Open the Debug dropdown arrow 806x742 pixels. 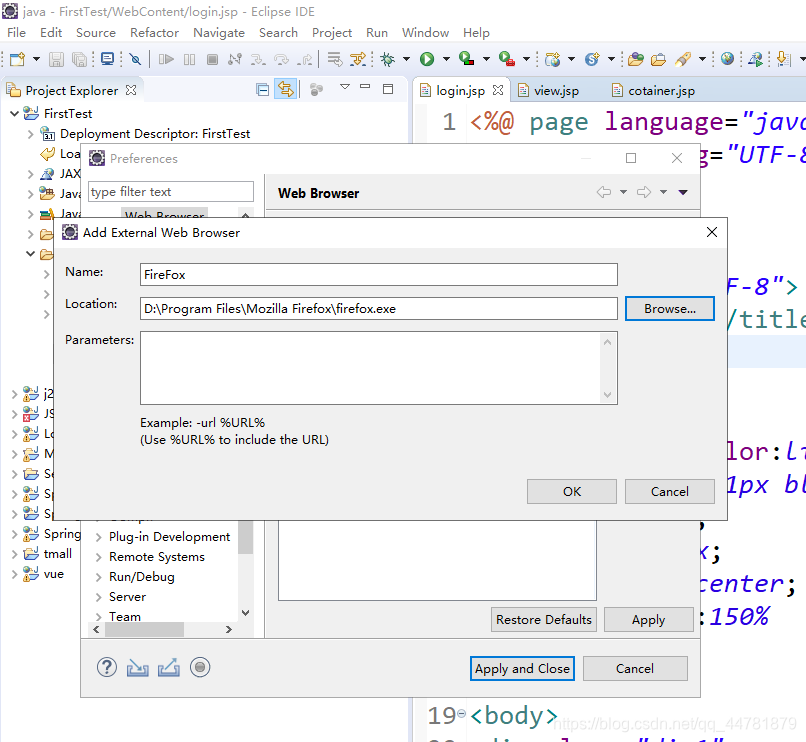click(x=406, y=59)
